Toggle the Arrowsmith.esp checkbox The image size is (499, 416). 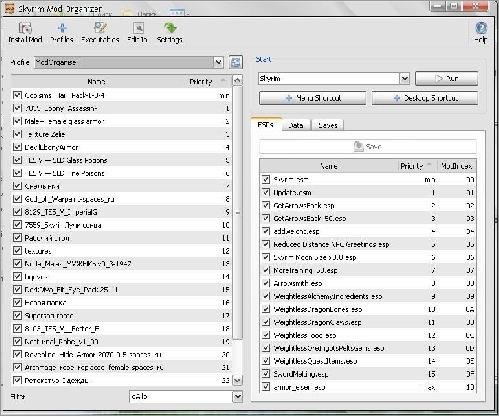click(266, 283)
